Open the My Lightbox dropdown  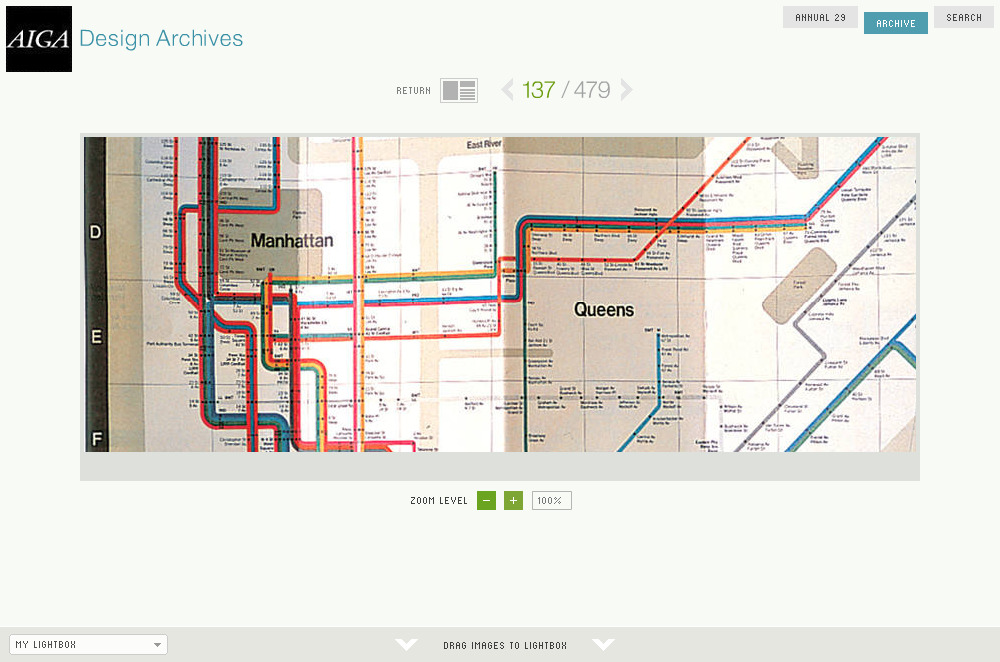(x=89, y=645)
